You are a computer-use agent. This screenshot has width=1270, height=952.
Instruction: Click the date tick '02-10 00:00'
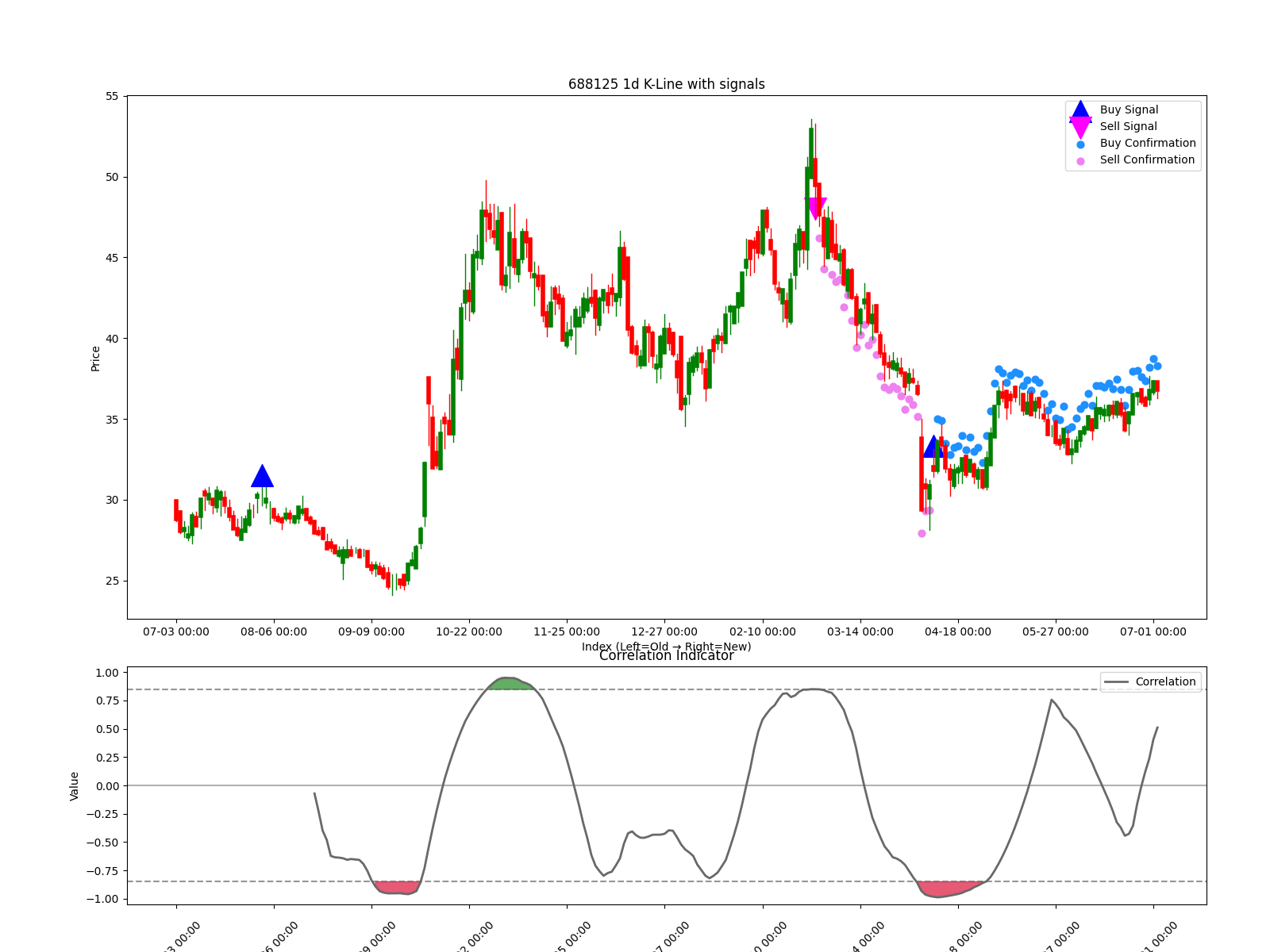tap(763, 632)
